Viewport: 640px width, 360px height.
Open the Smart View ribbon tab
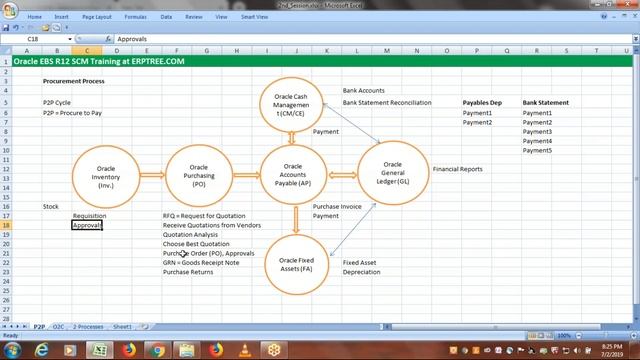tap(254, 17)
